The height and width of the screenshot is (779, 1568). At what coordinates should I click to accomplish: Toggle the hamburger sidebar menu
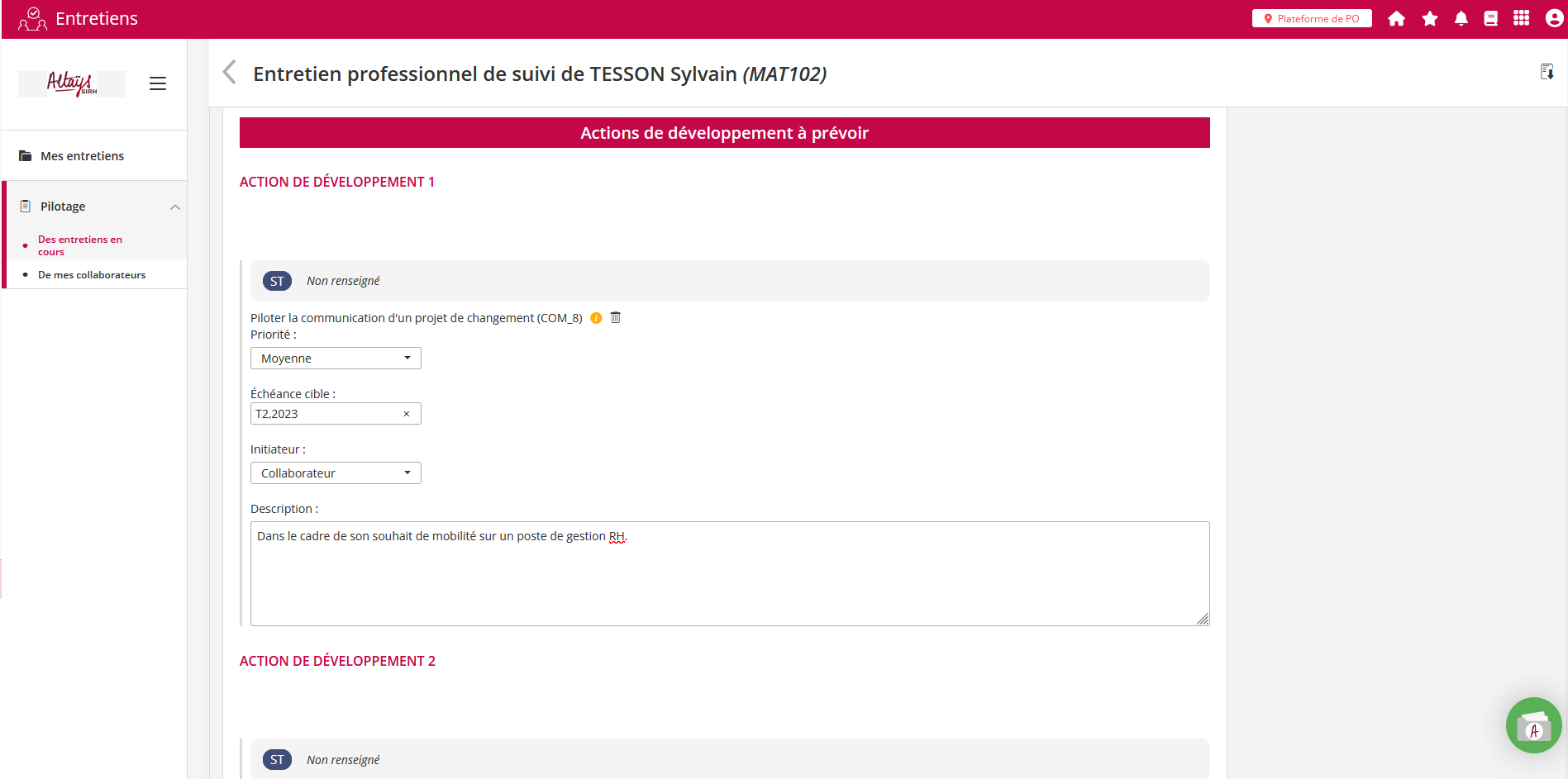[158, 83]
